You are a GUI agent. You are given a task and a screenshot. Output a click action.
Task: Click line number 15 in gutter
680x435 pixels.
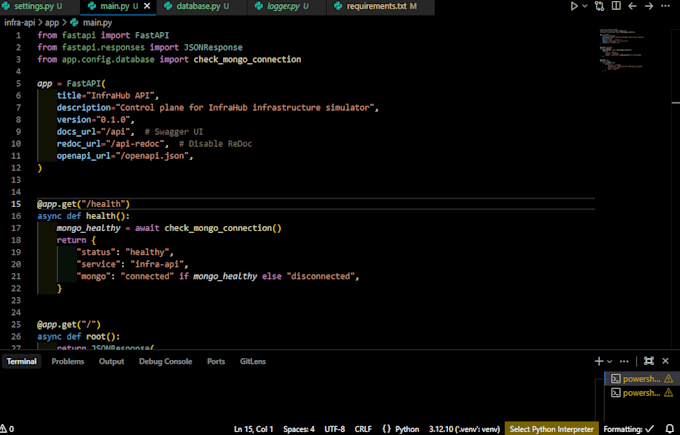(x=16, y=204)
